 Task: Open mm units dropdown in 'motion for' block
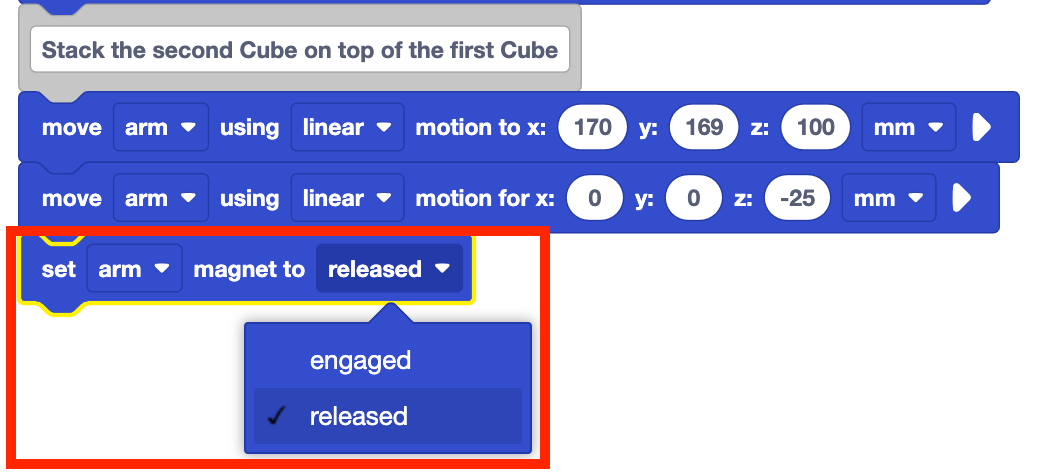[889, 198]
